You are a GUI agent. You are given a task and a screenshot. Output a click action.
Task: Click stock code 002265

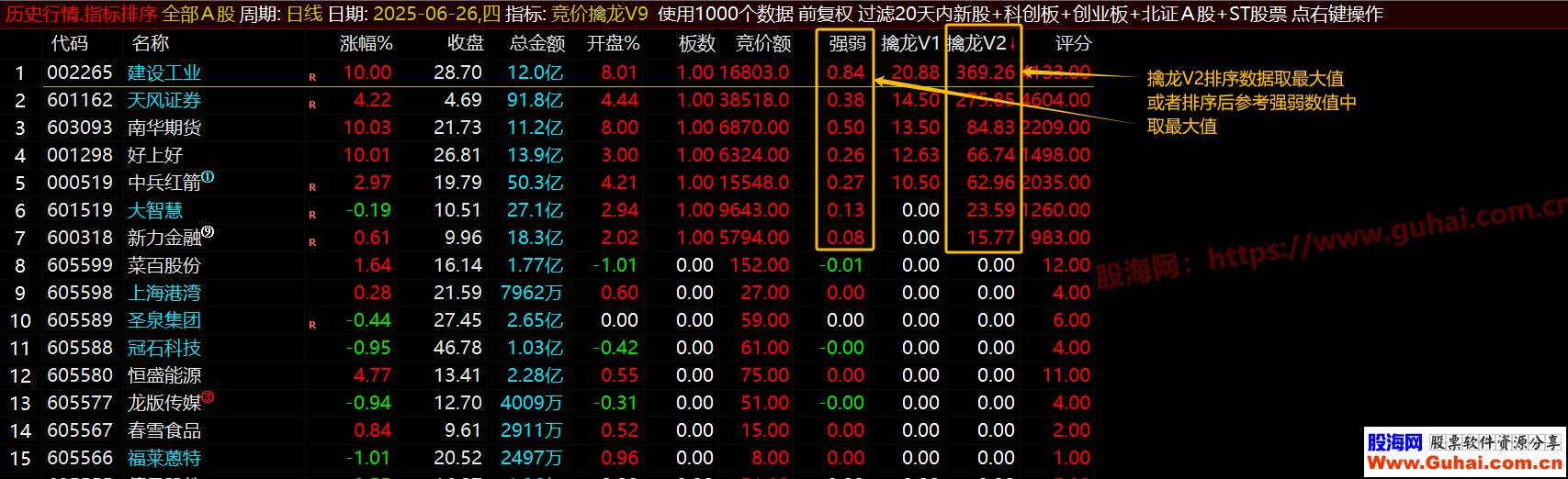[80, 72]
